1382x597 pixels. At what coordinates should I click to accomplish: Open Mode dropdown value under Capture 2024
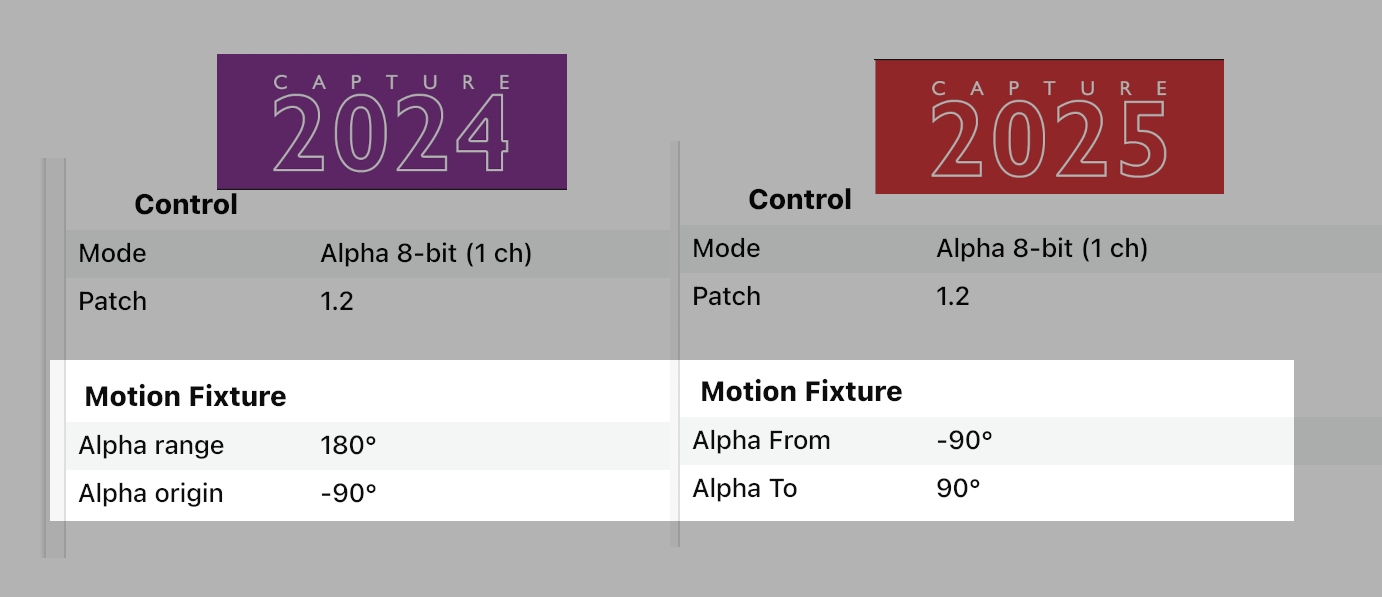426,254
